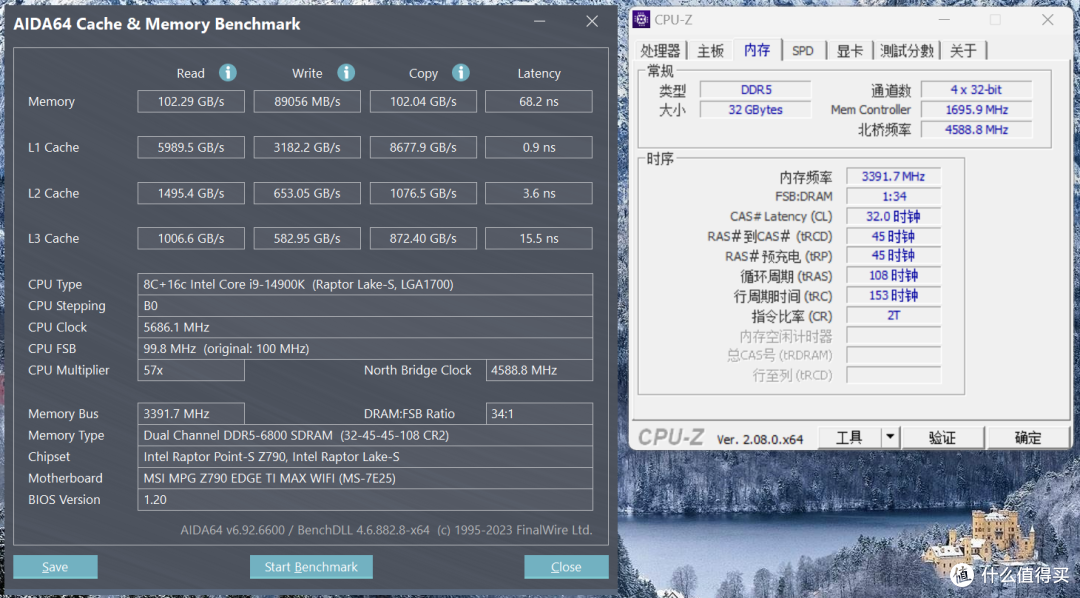Open the 工具 dropdown arrow in CPU-Z
Image resolution: width=1080 pixels, height=598 pixels.
coord(890,437)
